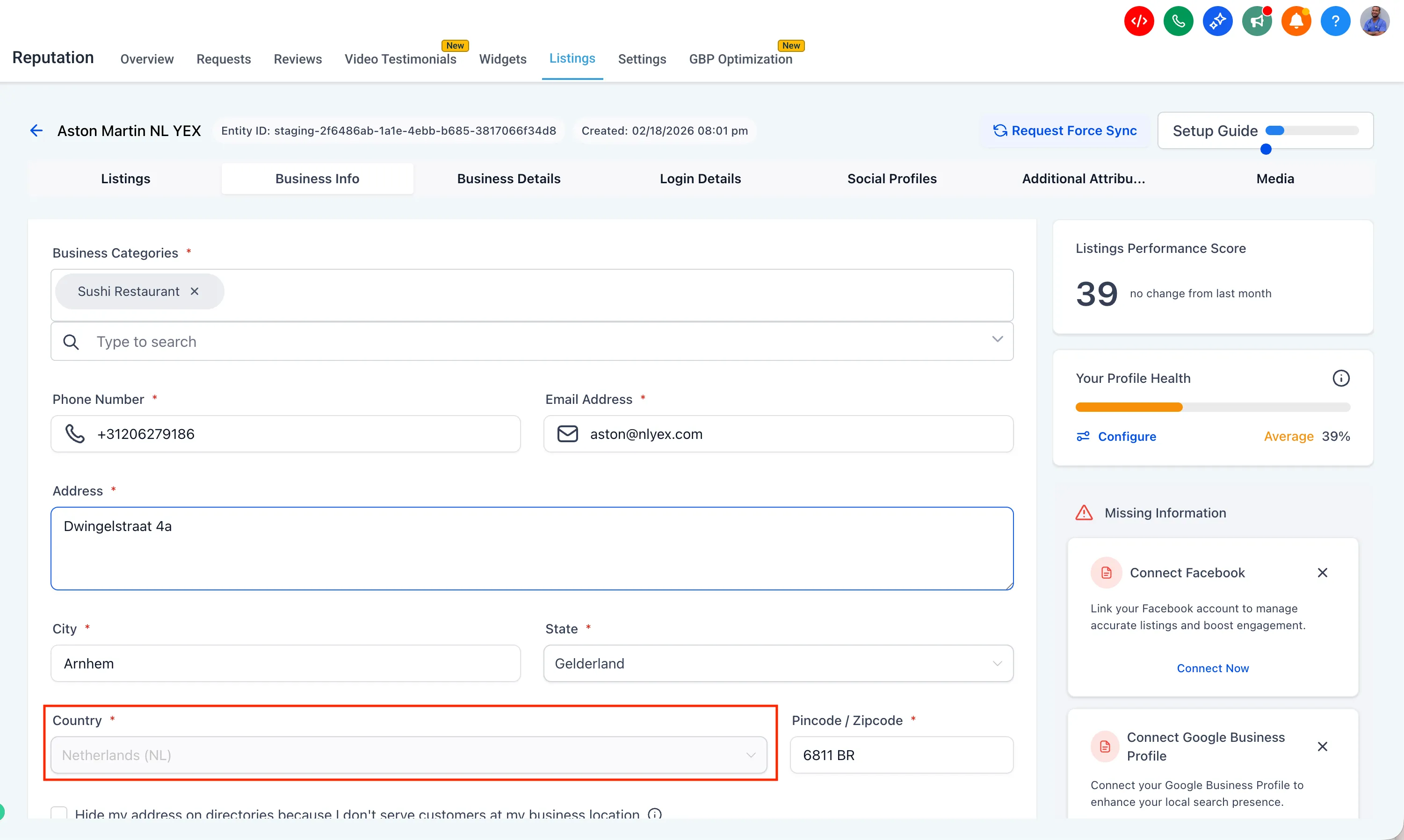This screenshot has width=1404, height=840.
Task: Click the back arrow beside Aston Martin NL YEX
Action: point(36,131)
